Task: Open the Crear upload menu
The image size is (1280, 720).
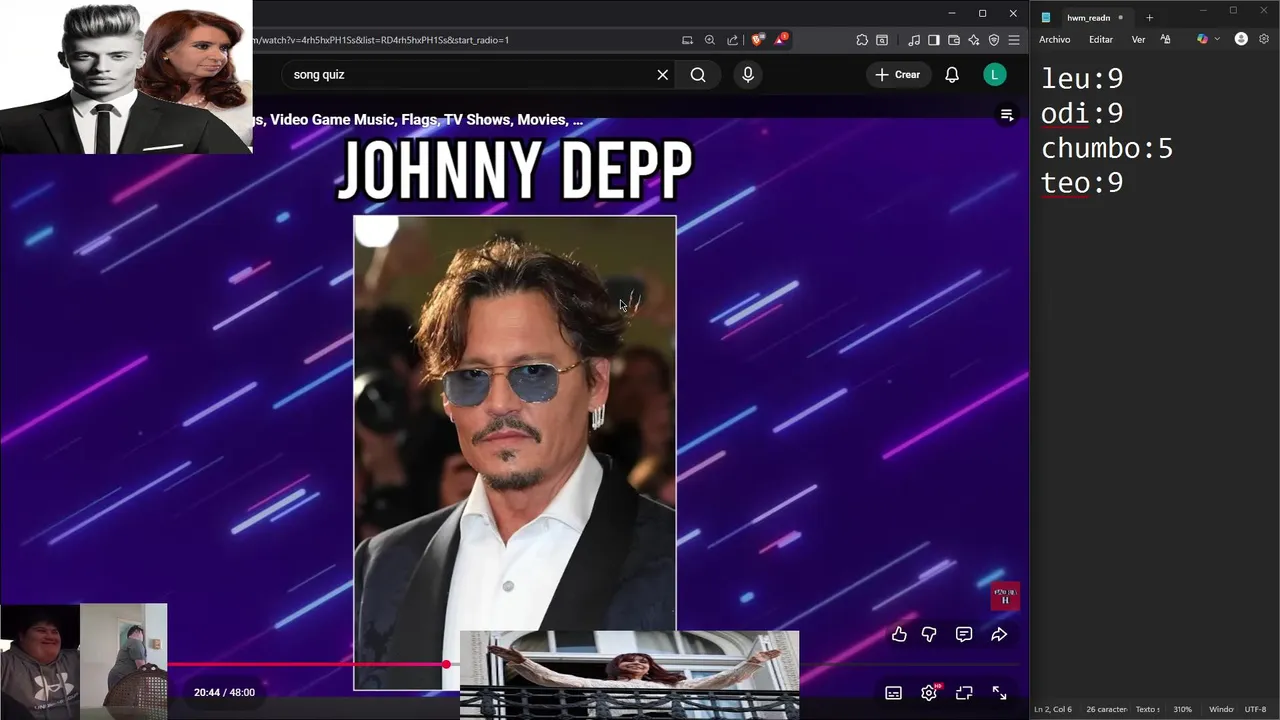Action: pos(897,75)
